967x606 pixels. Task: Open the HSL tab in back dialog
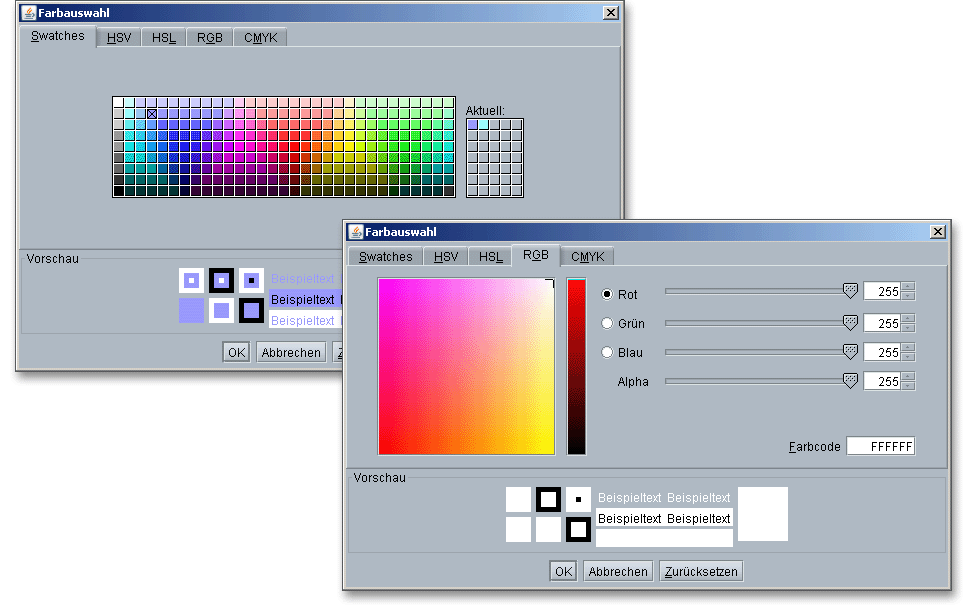[x=164, y=38]
